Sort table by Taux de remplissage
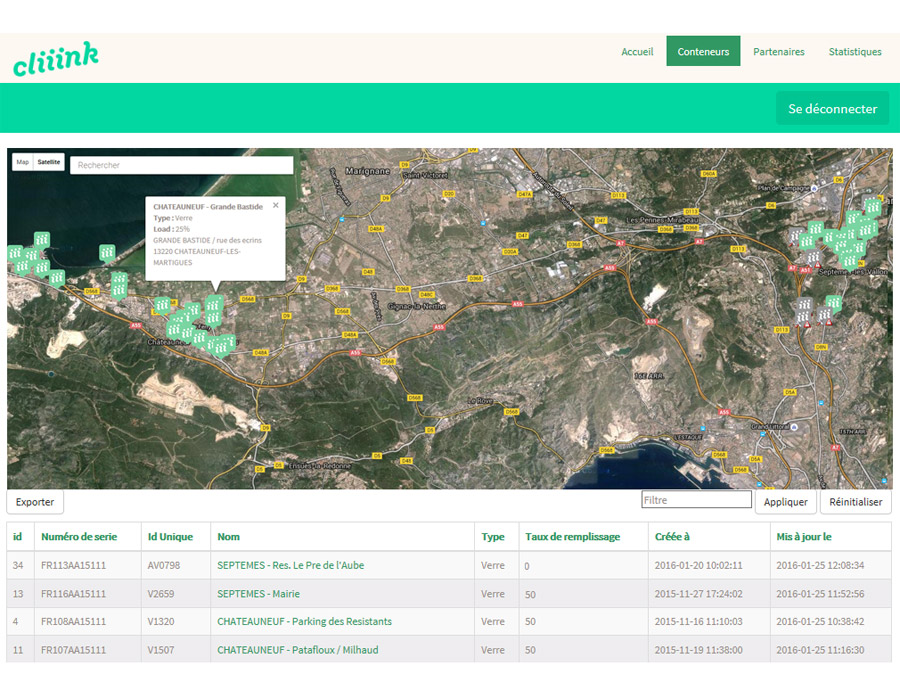 (572, 537)
